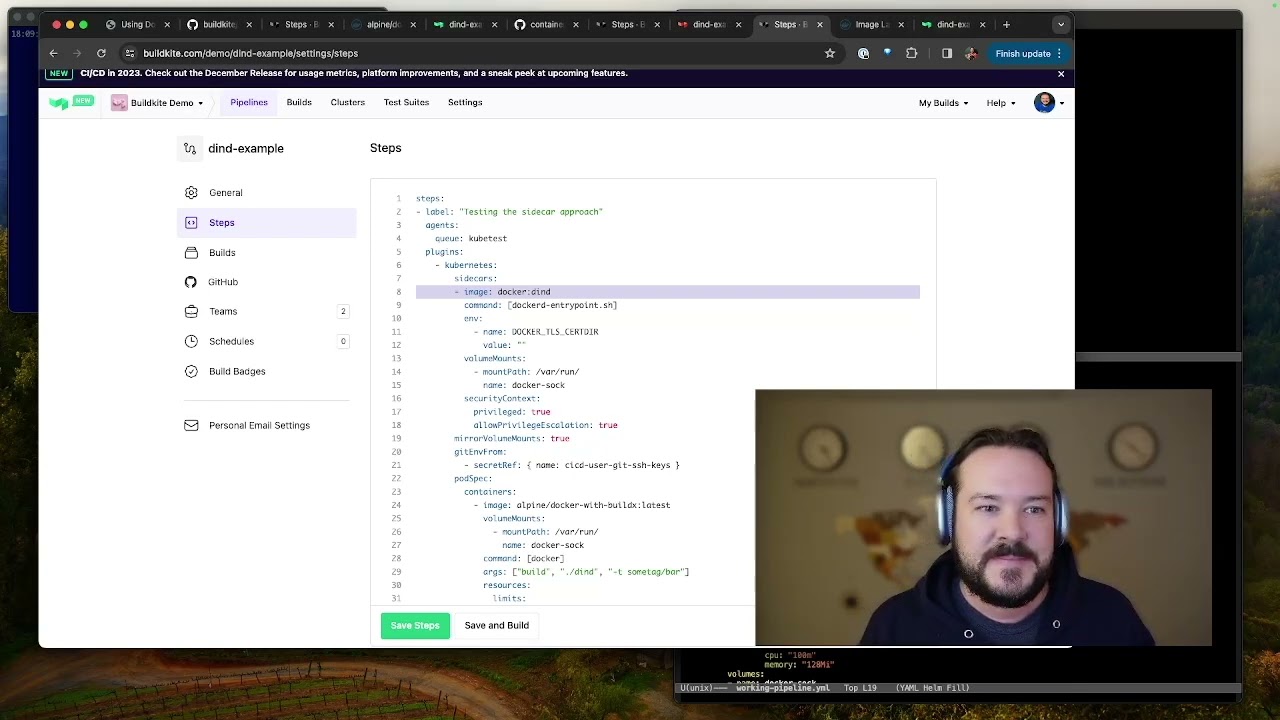Switch to the 'Using Do' browser tab
This screenshot has width=1280, height=720.
(x=137, y=24)
